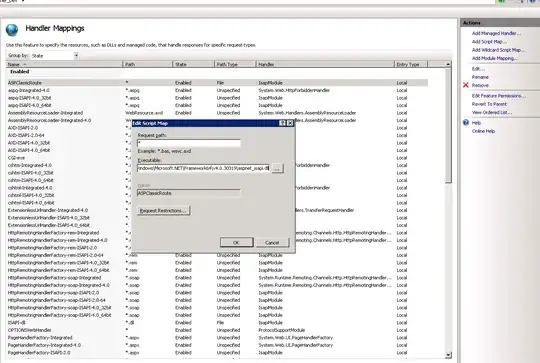This screenshot has width=540, height=363.
Task: Click the ProtocolSupportModule handler cell
Action: [x=282, y=330]
